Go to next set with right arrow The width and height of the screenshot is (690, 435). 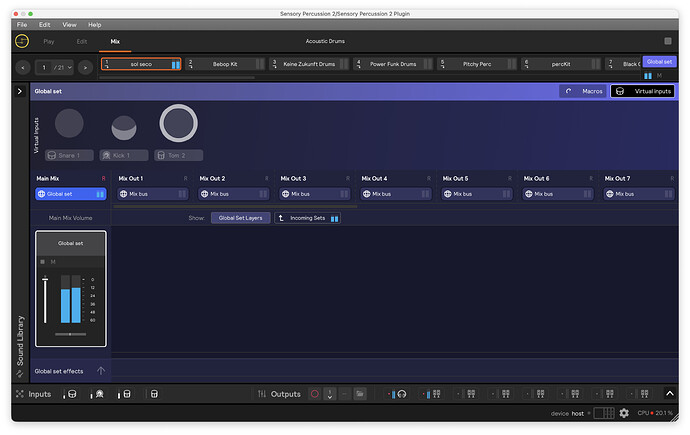pyautogui.click(x=86, y=67)
